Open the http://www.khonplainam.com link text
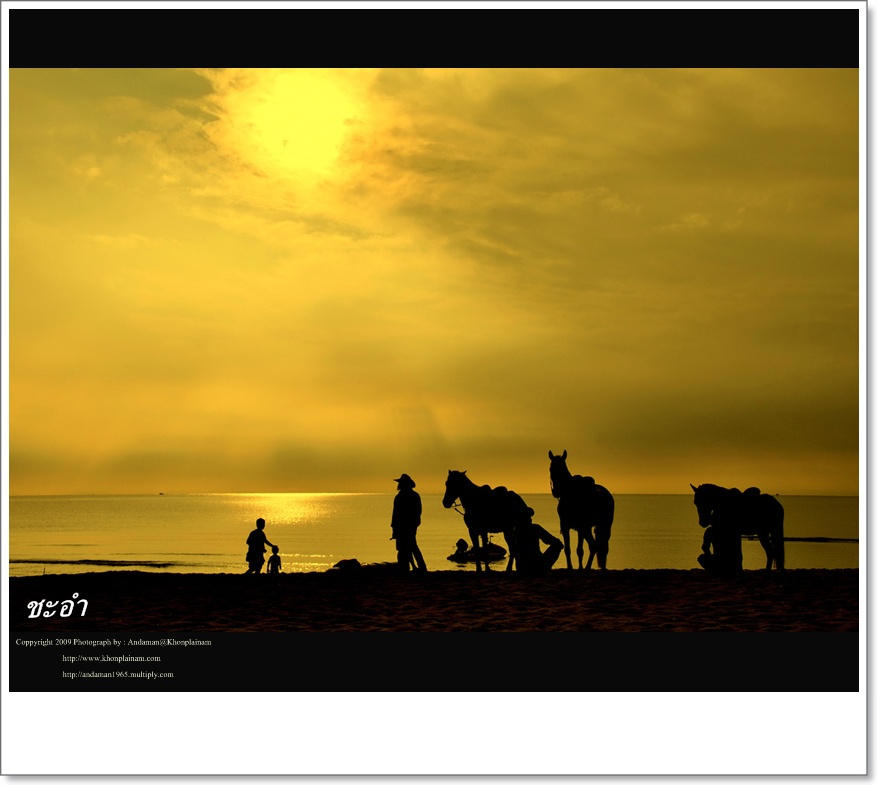877x785 pixels. pyautogui.click(x=111, y=658)
